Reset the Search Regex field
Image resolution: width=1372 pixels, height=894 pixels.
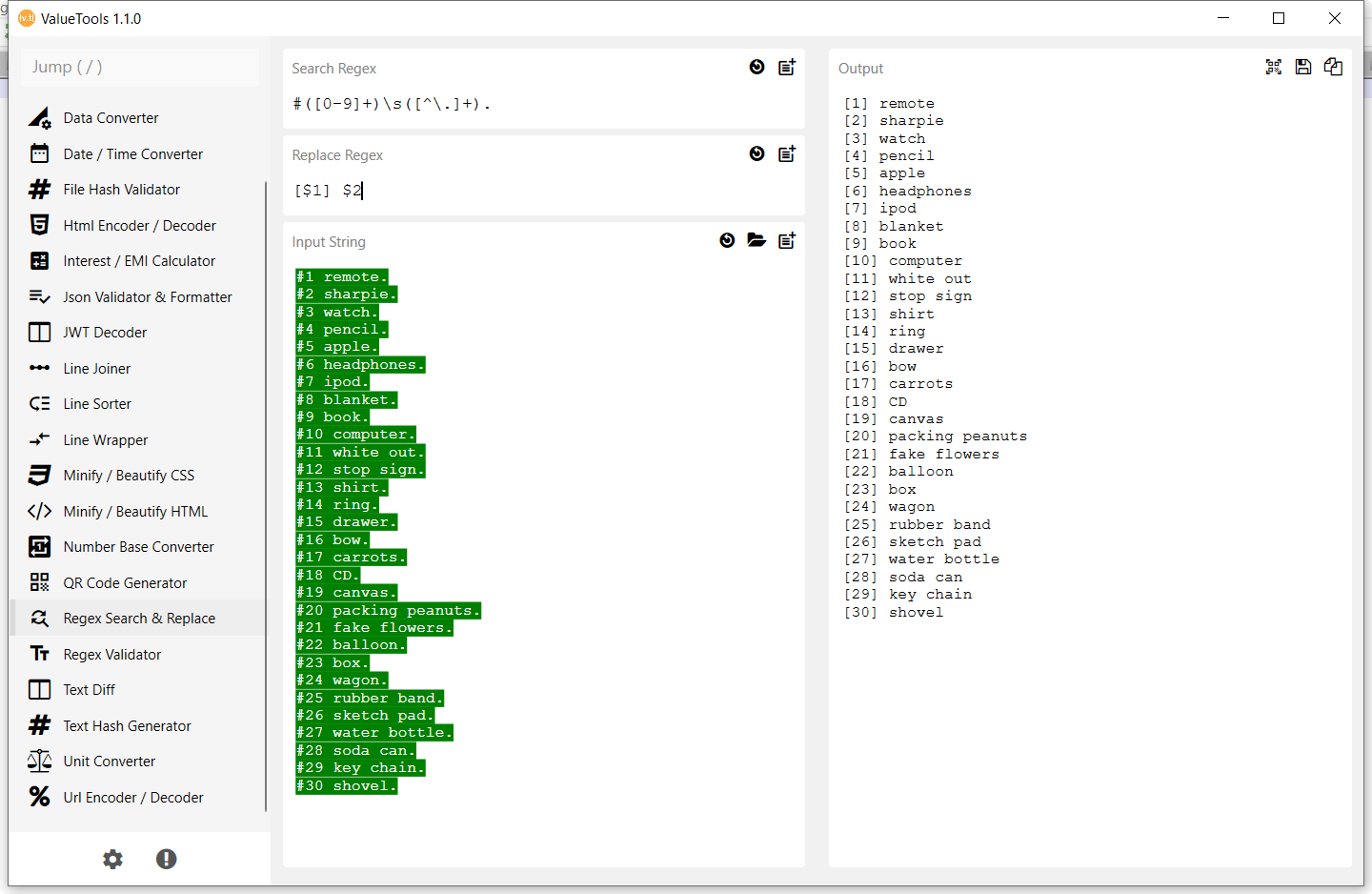pyautogui.click(x=757, y=67)
